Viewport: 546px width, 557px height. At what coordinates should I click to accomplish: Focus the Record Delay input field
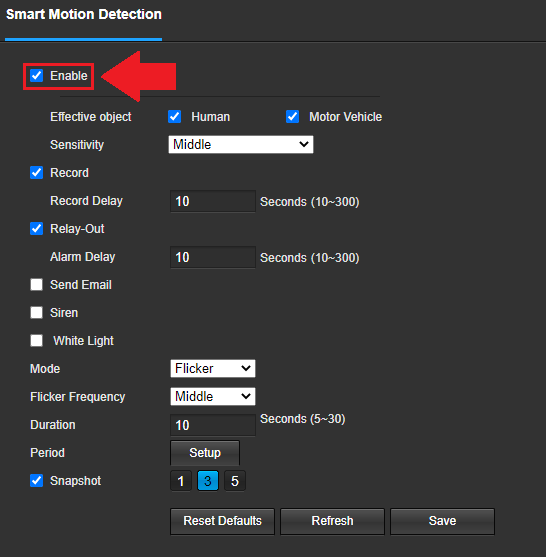(213, 201)
